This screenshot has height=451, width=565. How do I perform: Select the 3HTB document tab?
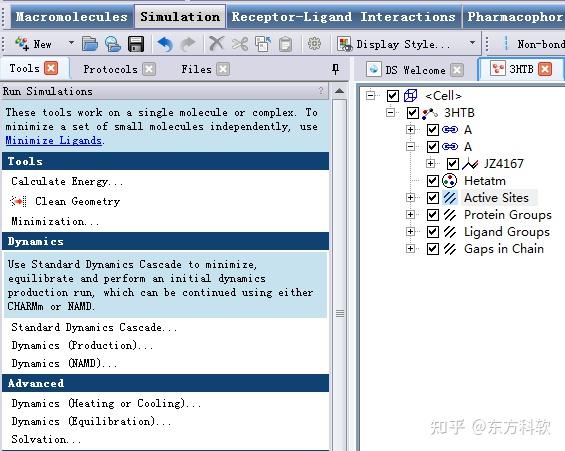point(521,69)
